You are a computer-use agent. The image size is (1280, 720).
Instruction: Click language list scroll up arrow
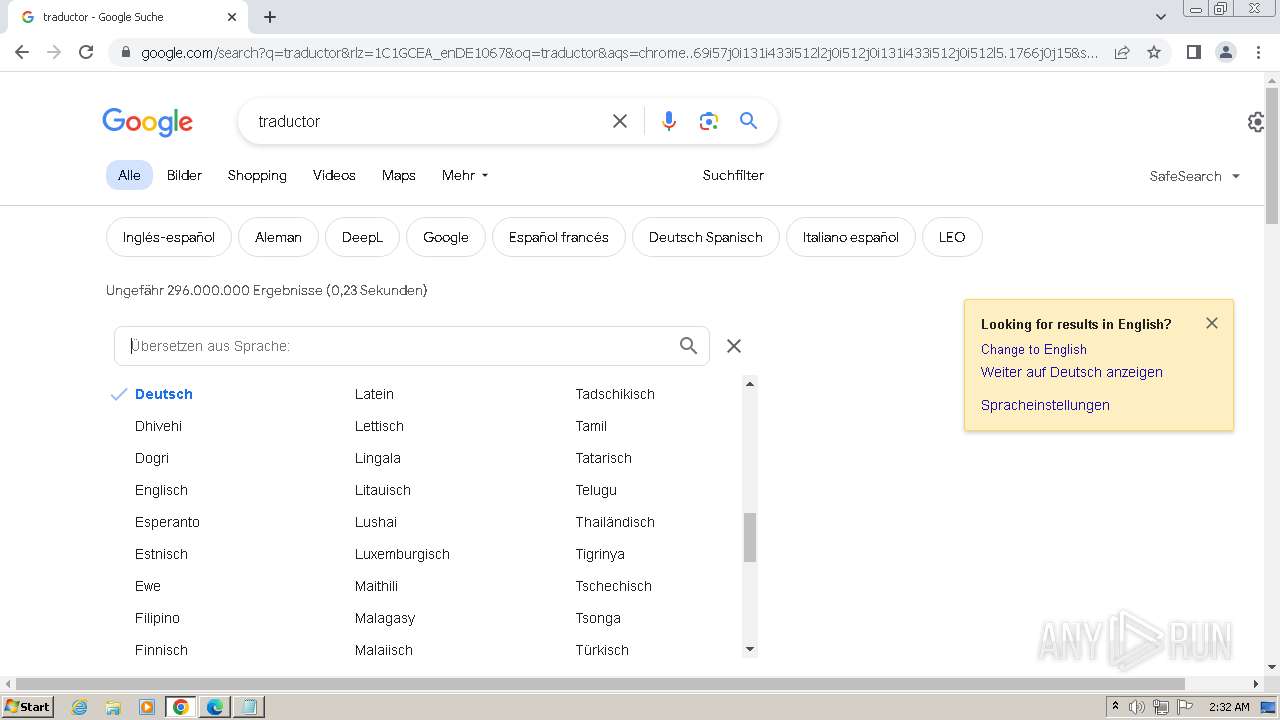coord(750,383)
